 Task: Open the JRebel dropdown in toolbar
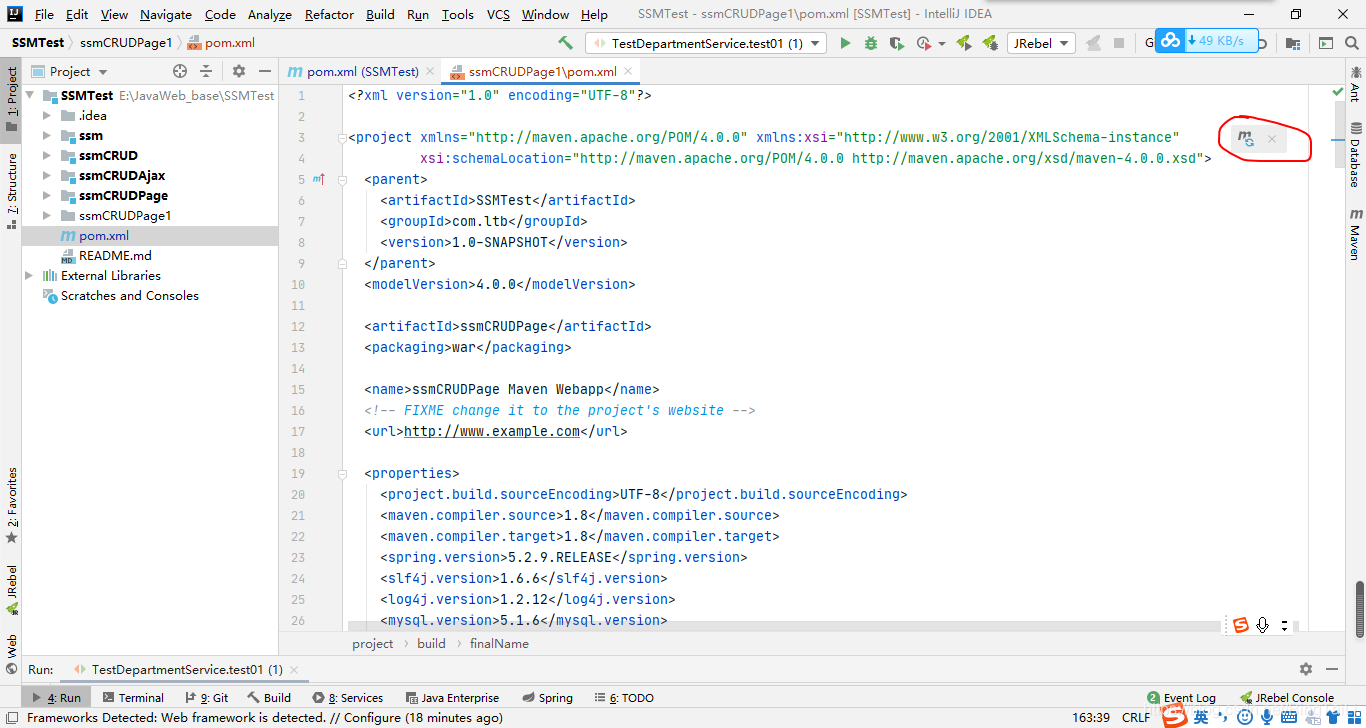coord(1042,43)
